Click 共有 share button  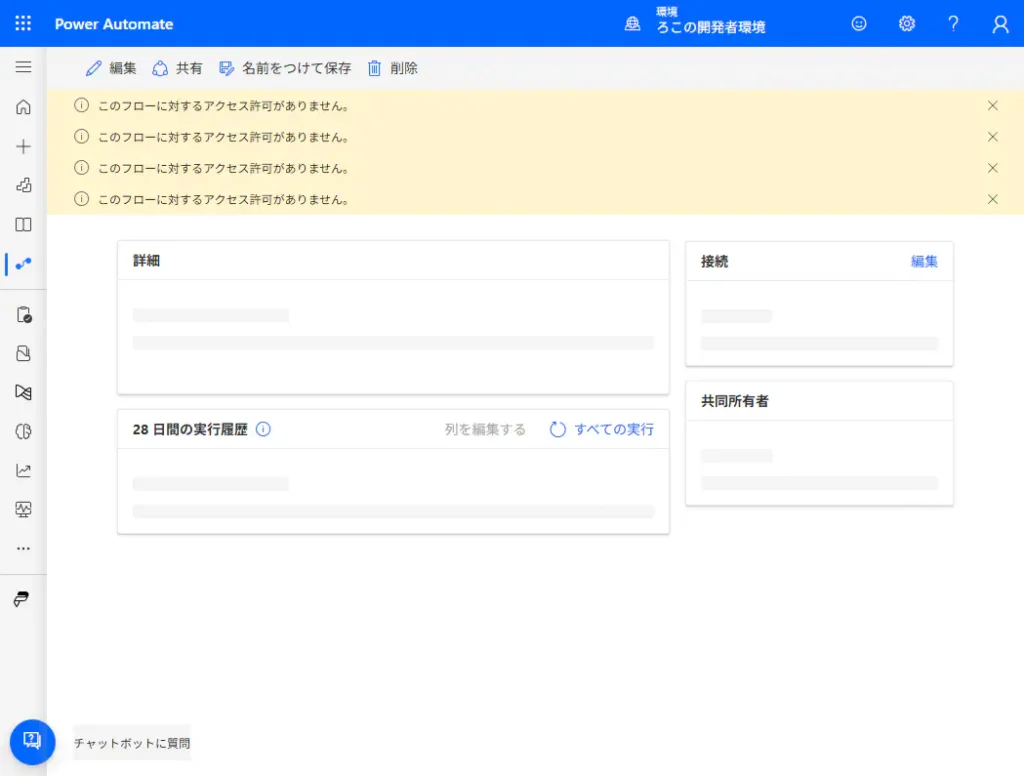[177, 68]
